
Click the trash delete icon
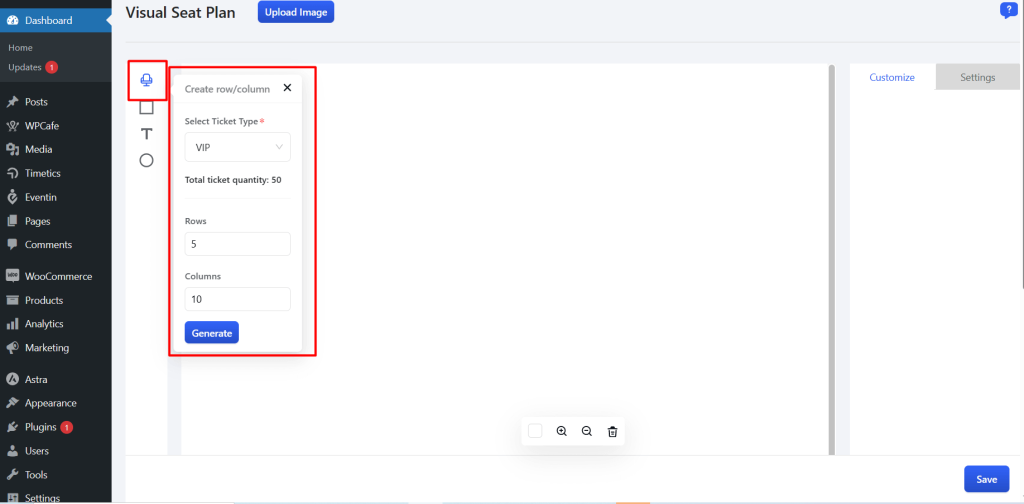coord(612,431)
